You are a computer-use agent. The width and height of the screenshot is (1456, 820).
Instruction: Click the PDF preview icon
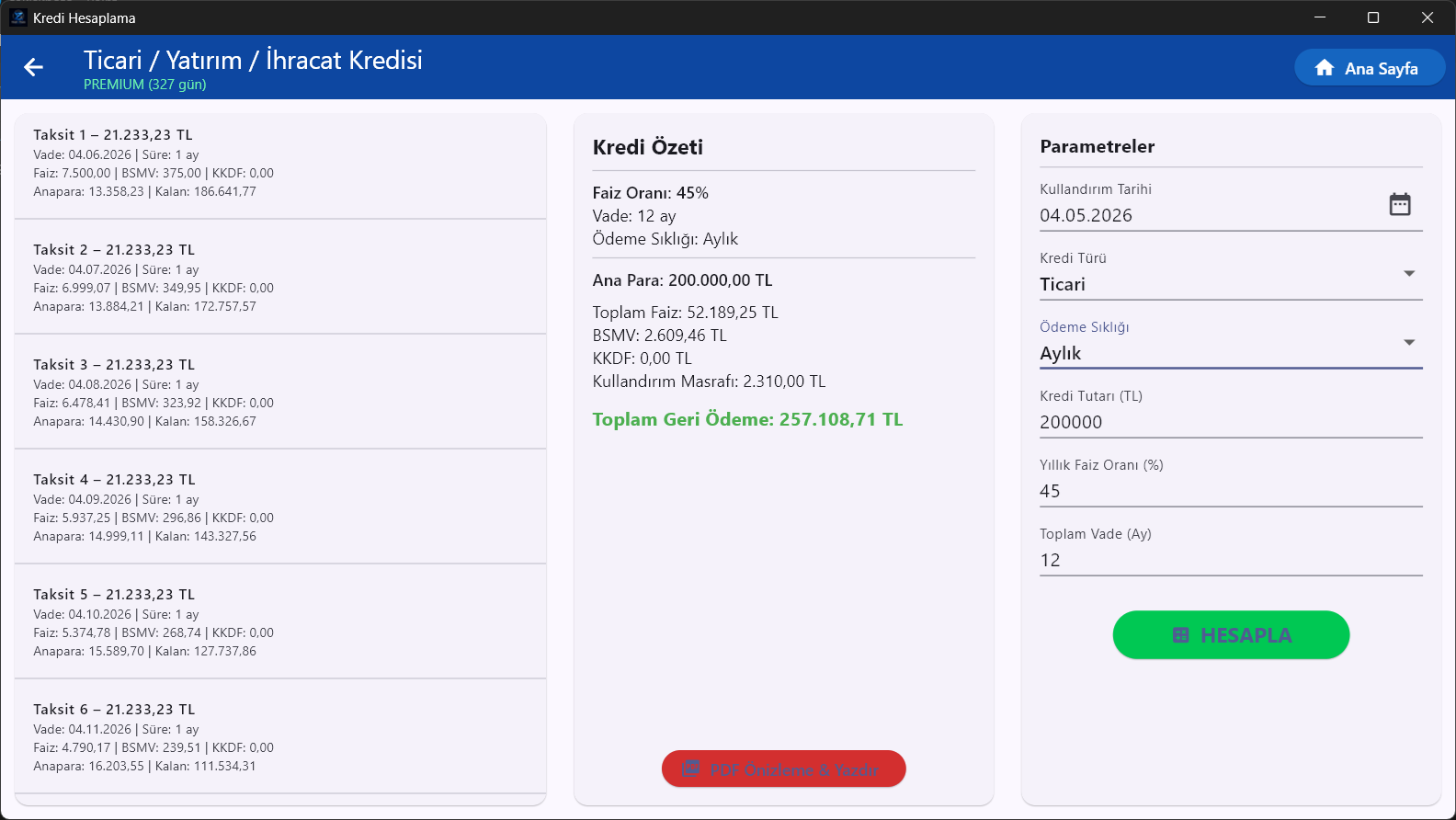pyautogui.click(x=690, y=769)
